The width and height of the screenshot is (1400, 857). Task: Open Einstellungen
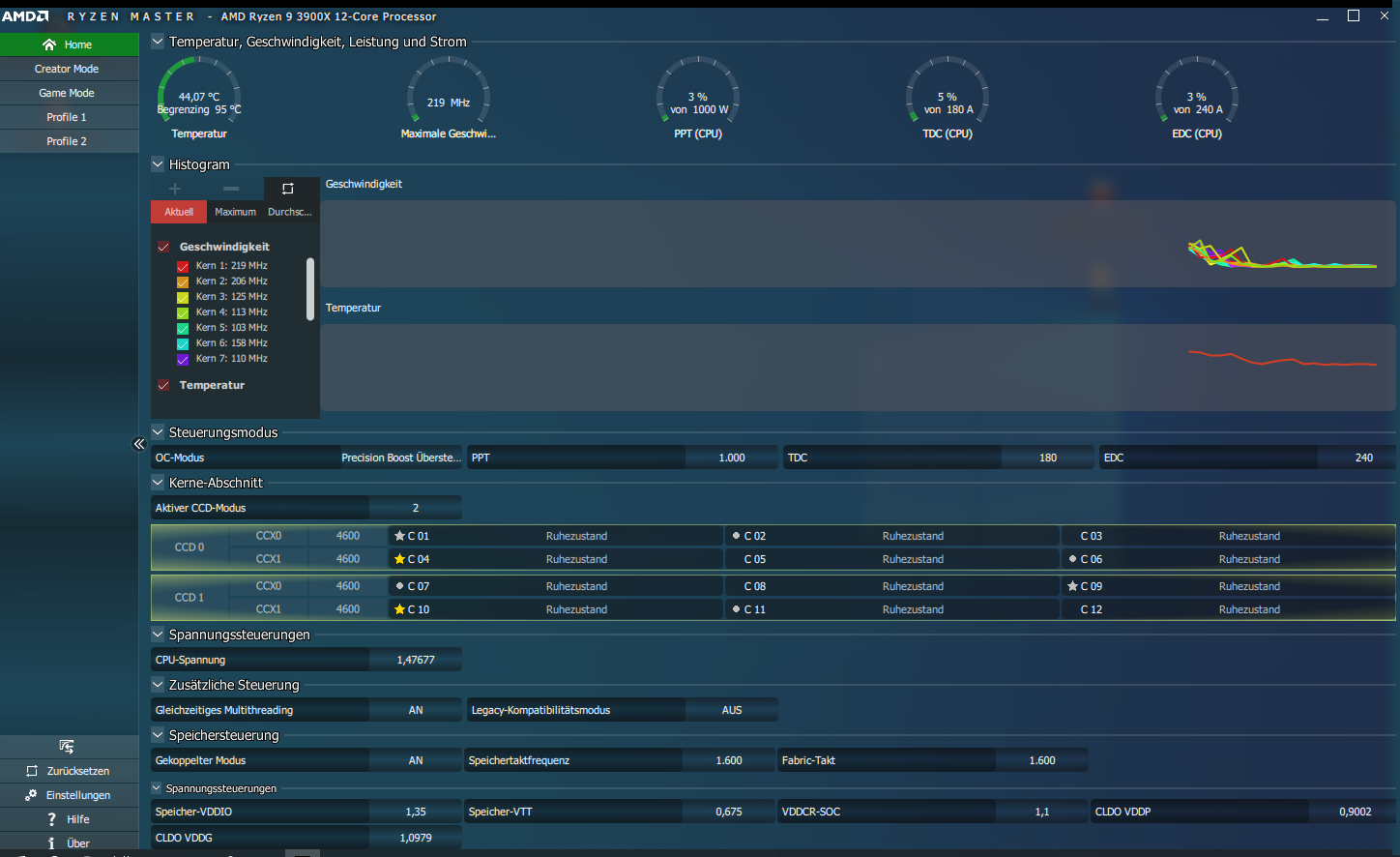tap(70, 795)
